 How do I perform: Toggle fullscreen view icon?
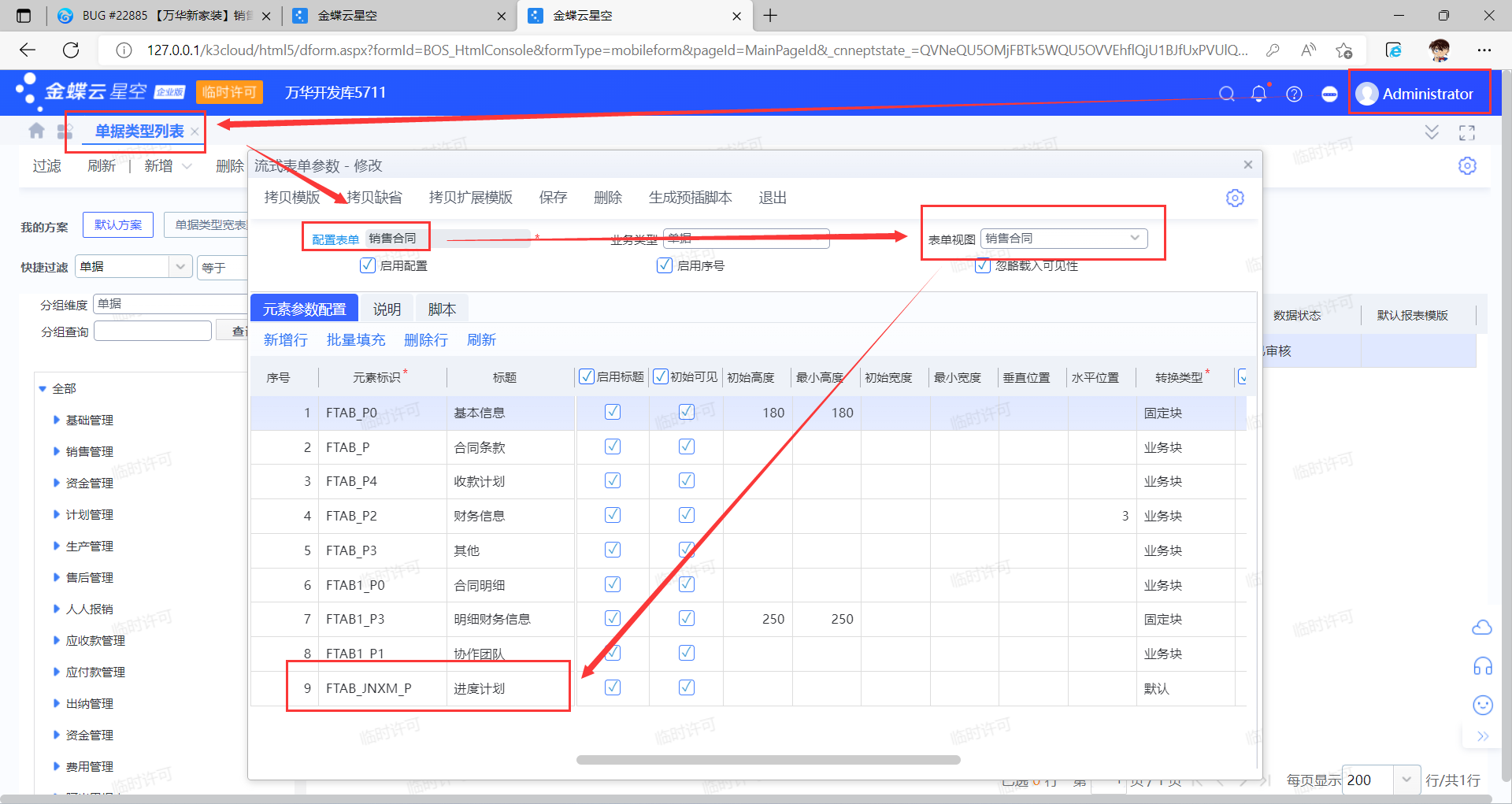(1466, 132)
